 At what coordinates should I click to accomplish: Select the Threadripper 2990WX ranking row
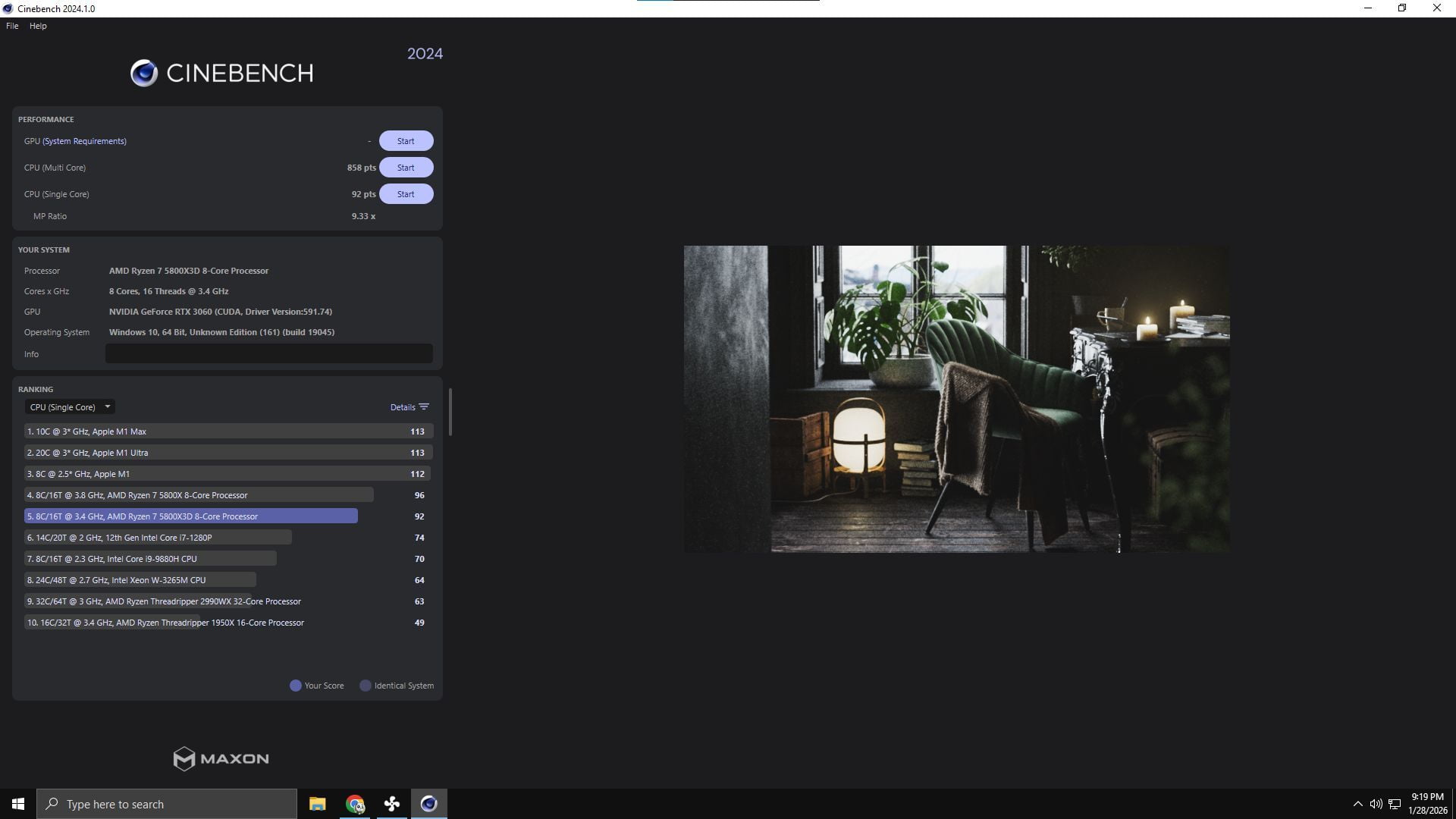click(x=228, y=601)
